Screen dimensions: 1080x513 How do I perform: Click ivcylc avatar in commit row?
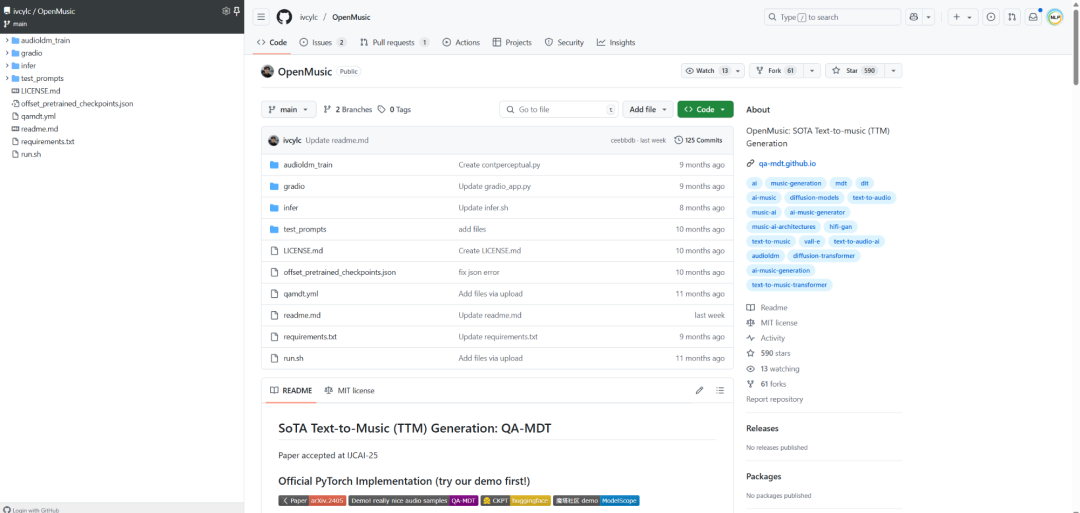tap(273, 140)
